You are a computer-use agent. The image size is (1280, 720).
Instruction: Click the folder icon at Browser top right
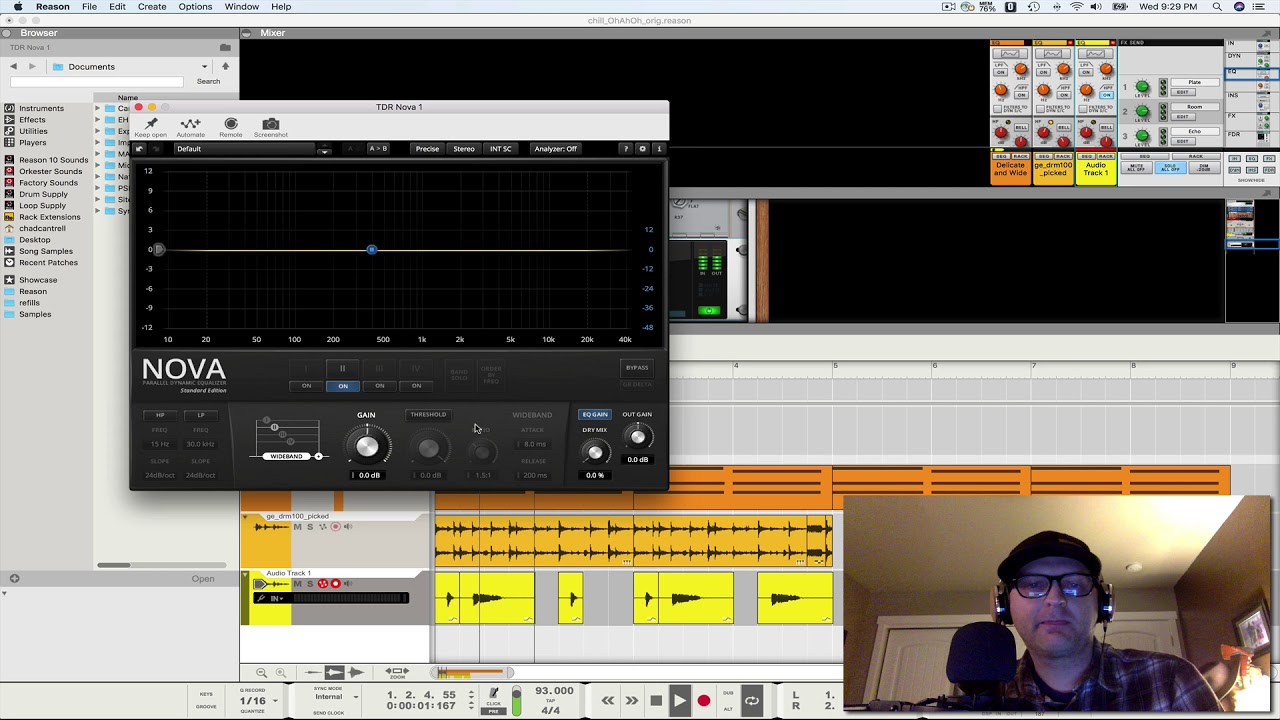(225, 47)
